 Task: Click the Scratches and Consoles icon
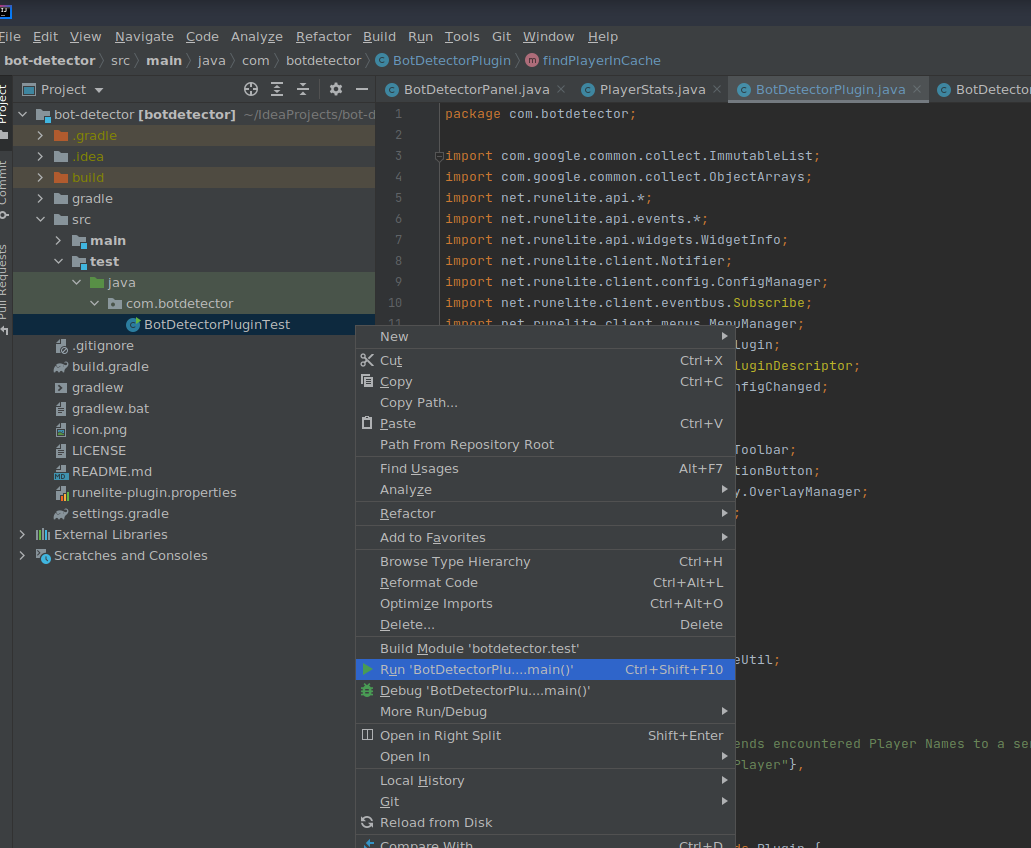click(x=43, y=556)
